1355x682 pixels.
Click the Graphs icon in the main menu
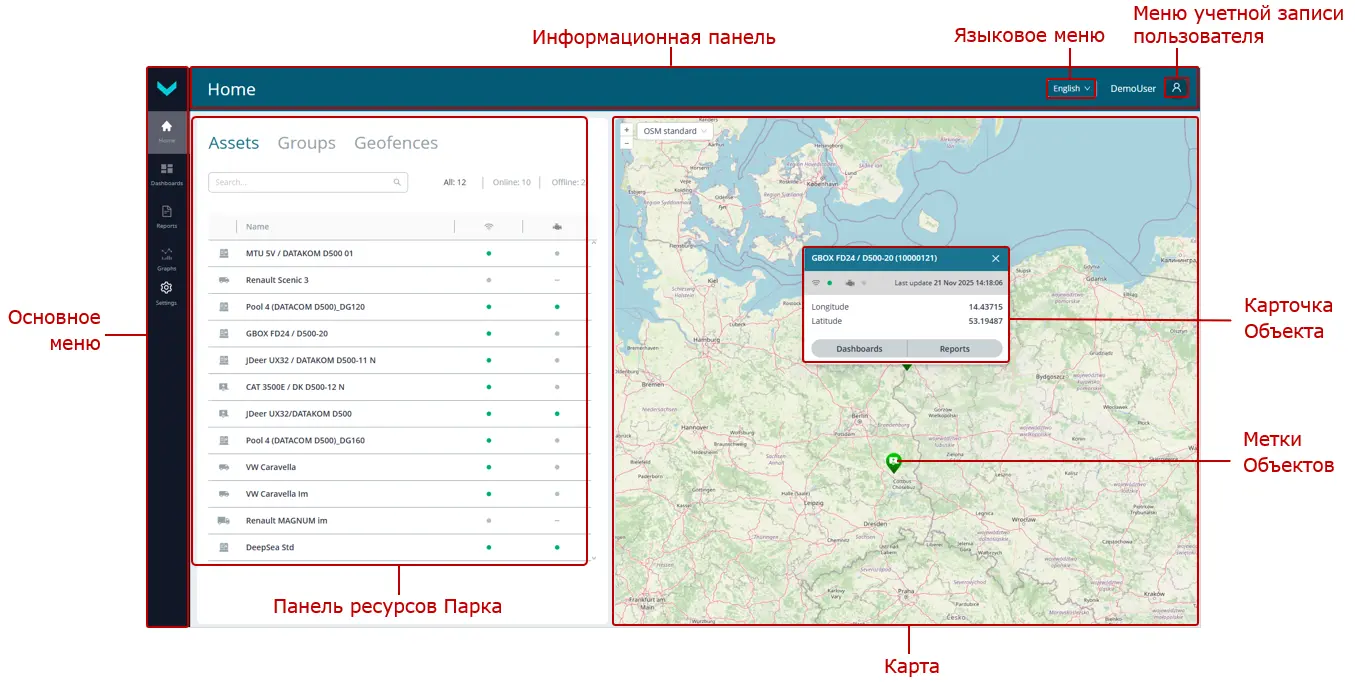(166, 255)
